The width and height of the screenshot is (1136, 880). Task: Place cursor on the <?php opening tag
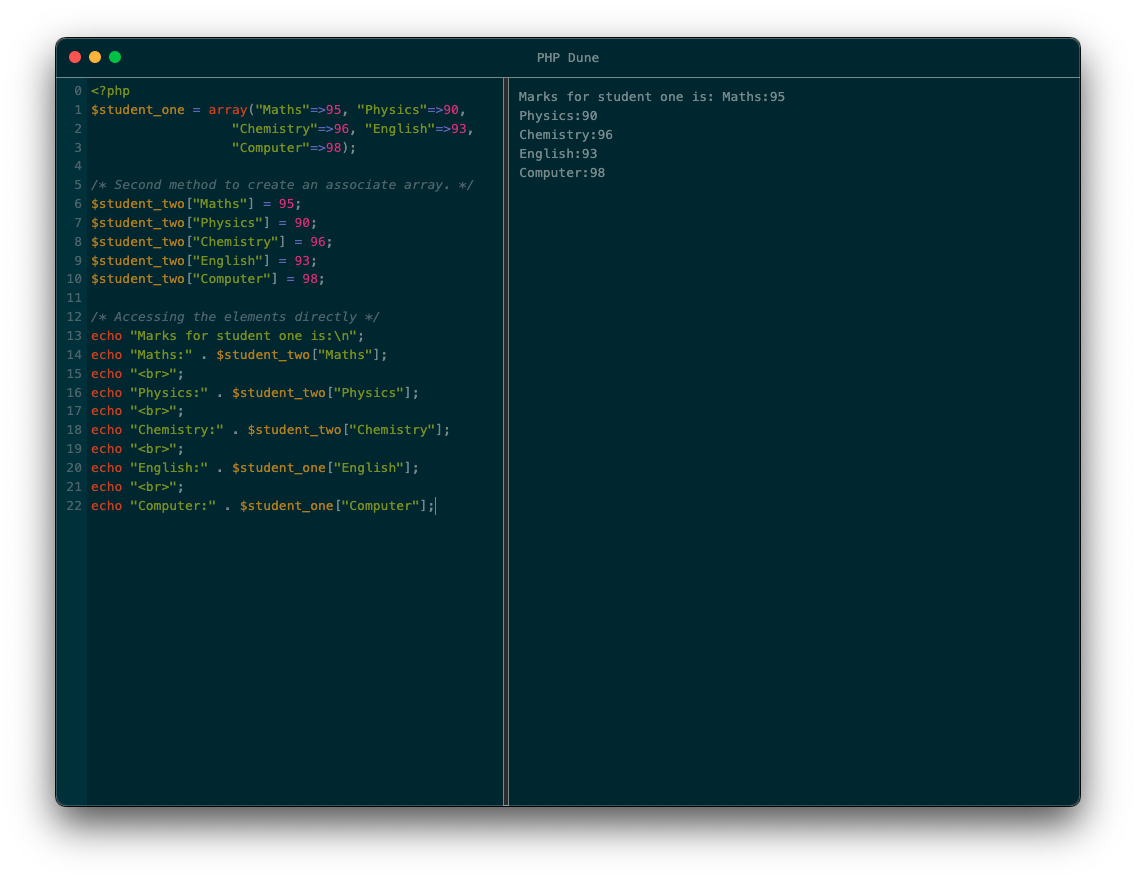click(111, 91)
